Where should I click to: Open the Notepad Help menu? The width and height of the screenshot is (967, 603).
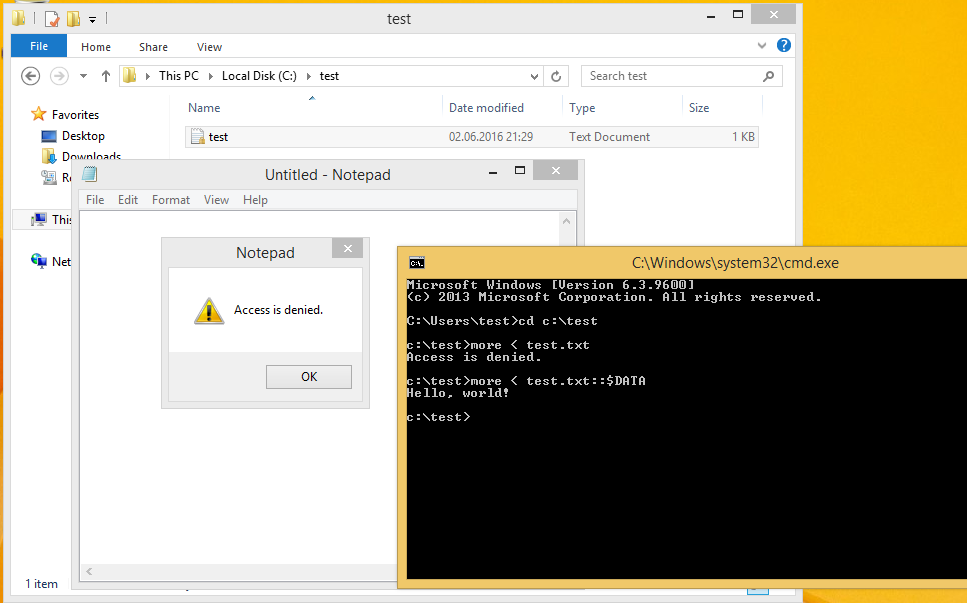pyautogui.click(x=255, y=200)
